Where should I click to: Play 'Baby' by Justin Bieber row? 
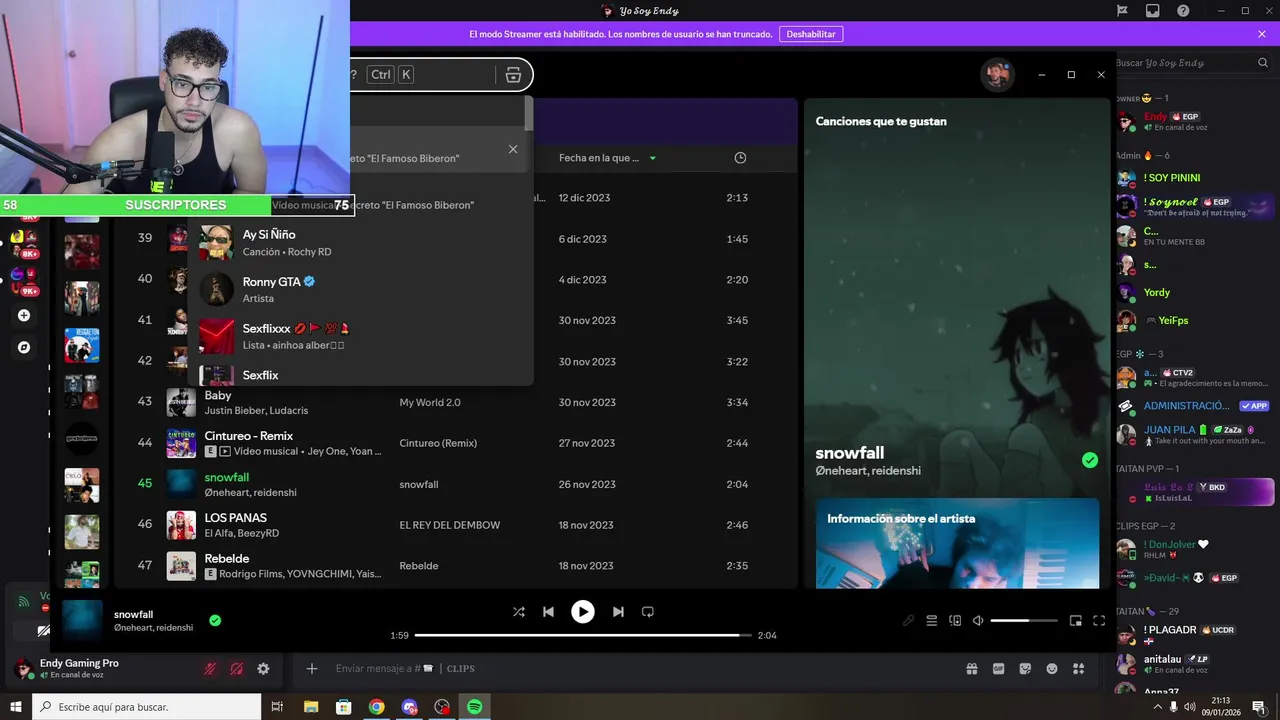click(455, 403)
